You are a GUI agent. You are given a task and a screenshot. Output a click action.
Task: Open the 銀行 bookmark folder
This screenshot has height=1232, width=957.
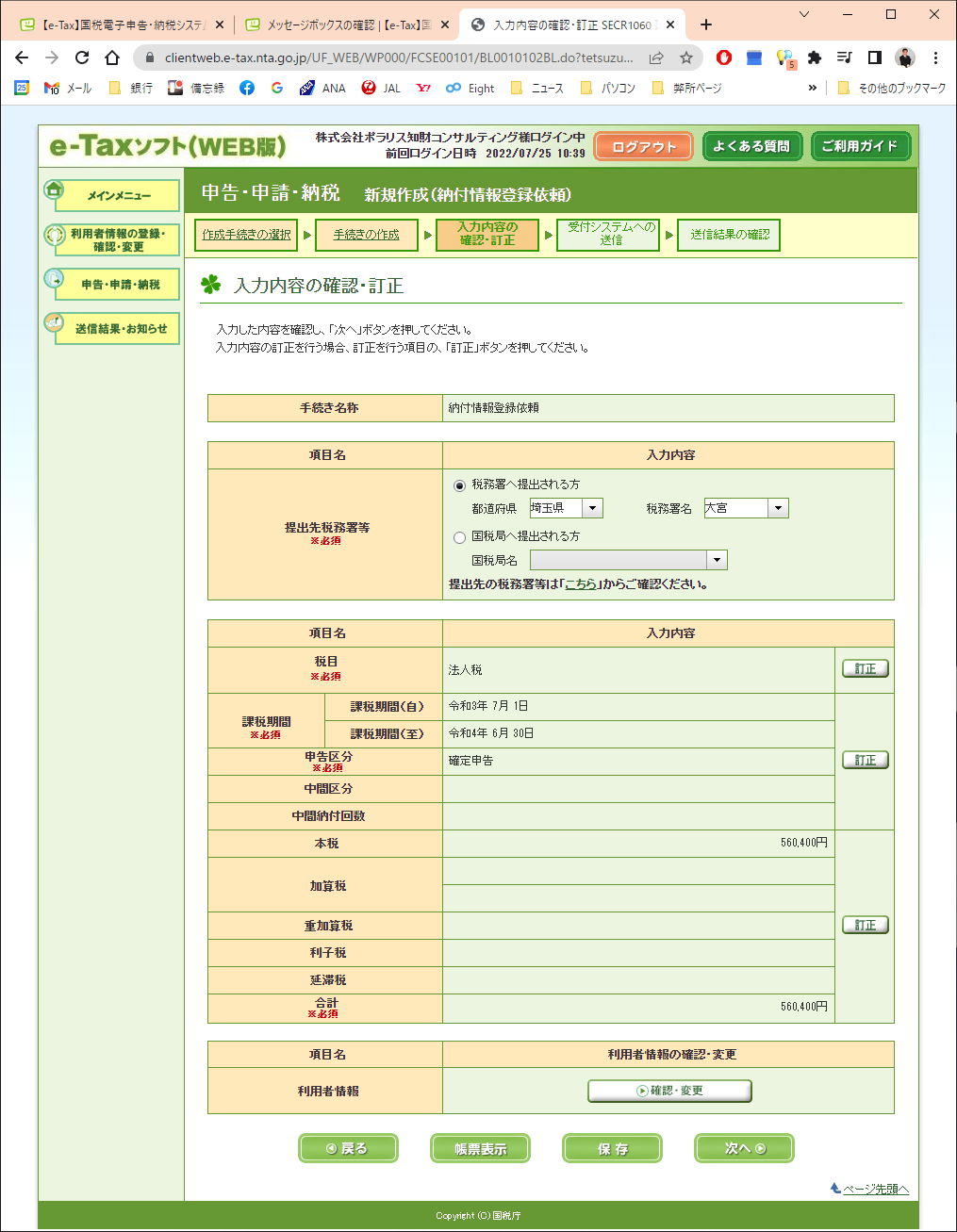tap(130, 88)
